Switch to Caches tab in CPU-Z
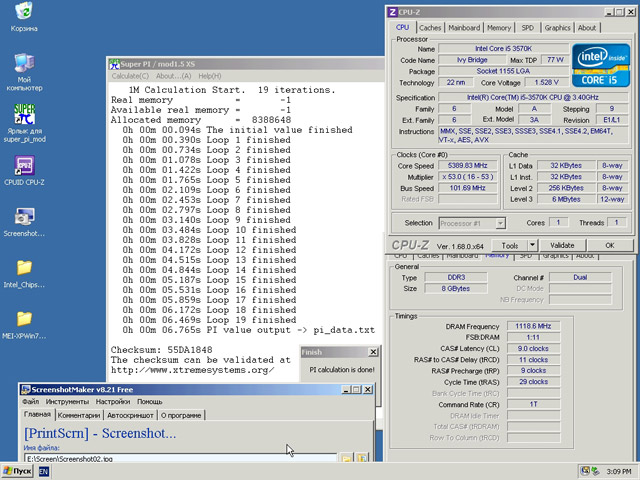The image size is (640, 480). point(430,28)
